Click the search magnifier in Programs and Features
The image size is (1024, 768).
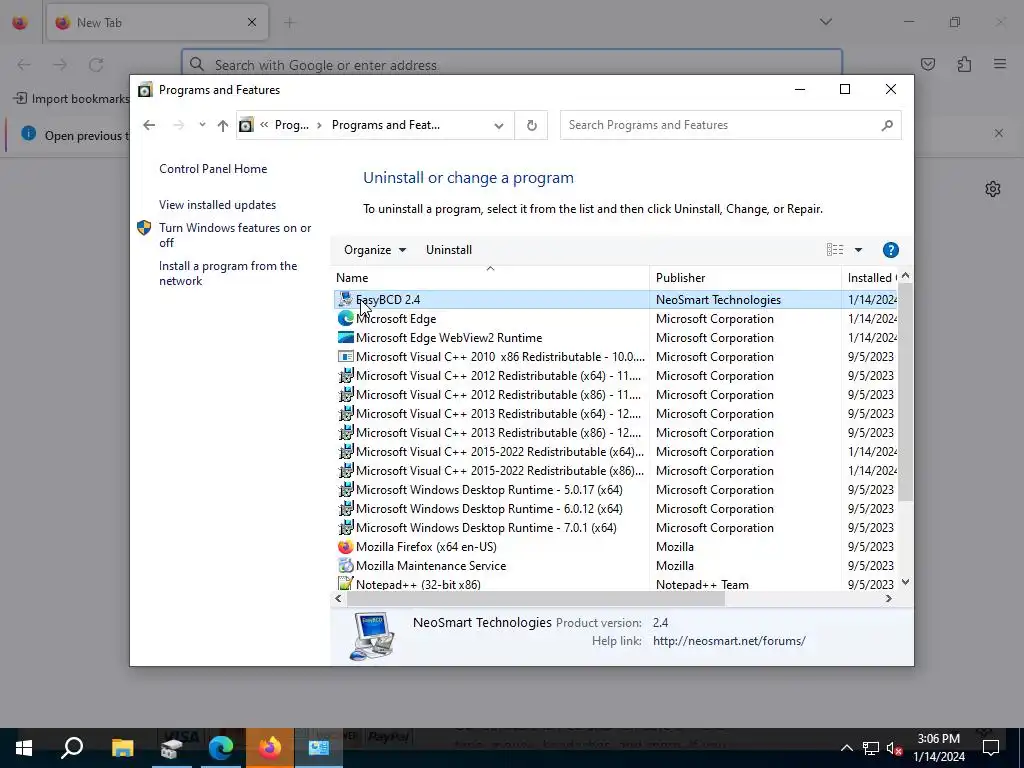click(x=887, y=125)
